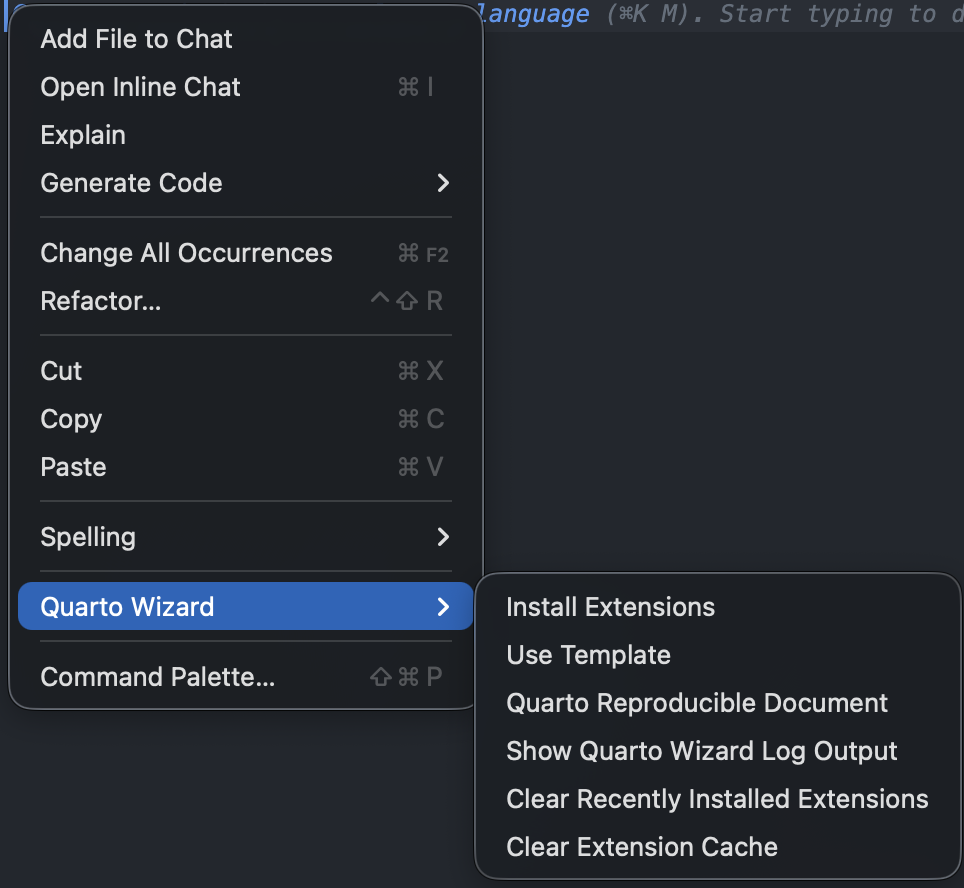Choose Use Template from Quarto Wizard

[588, 655]
